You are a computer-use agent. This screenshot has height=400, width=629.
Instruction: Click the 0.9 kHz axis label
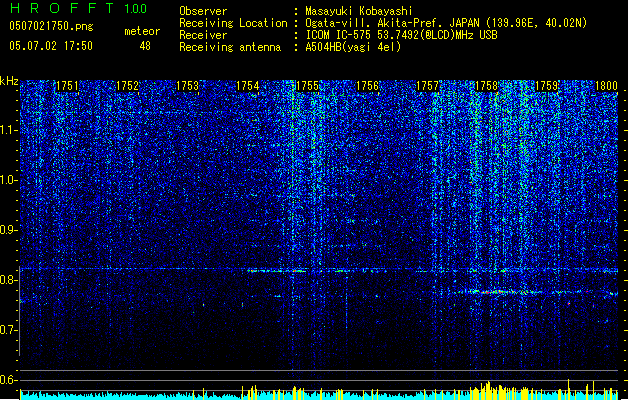point(8,230)
